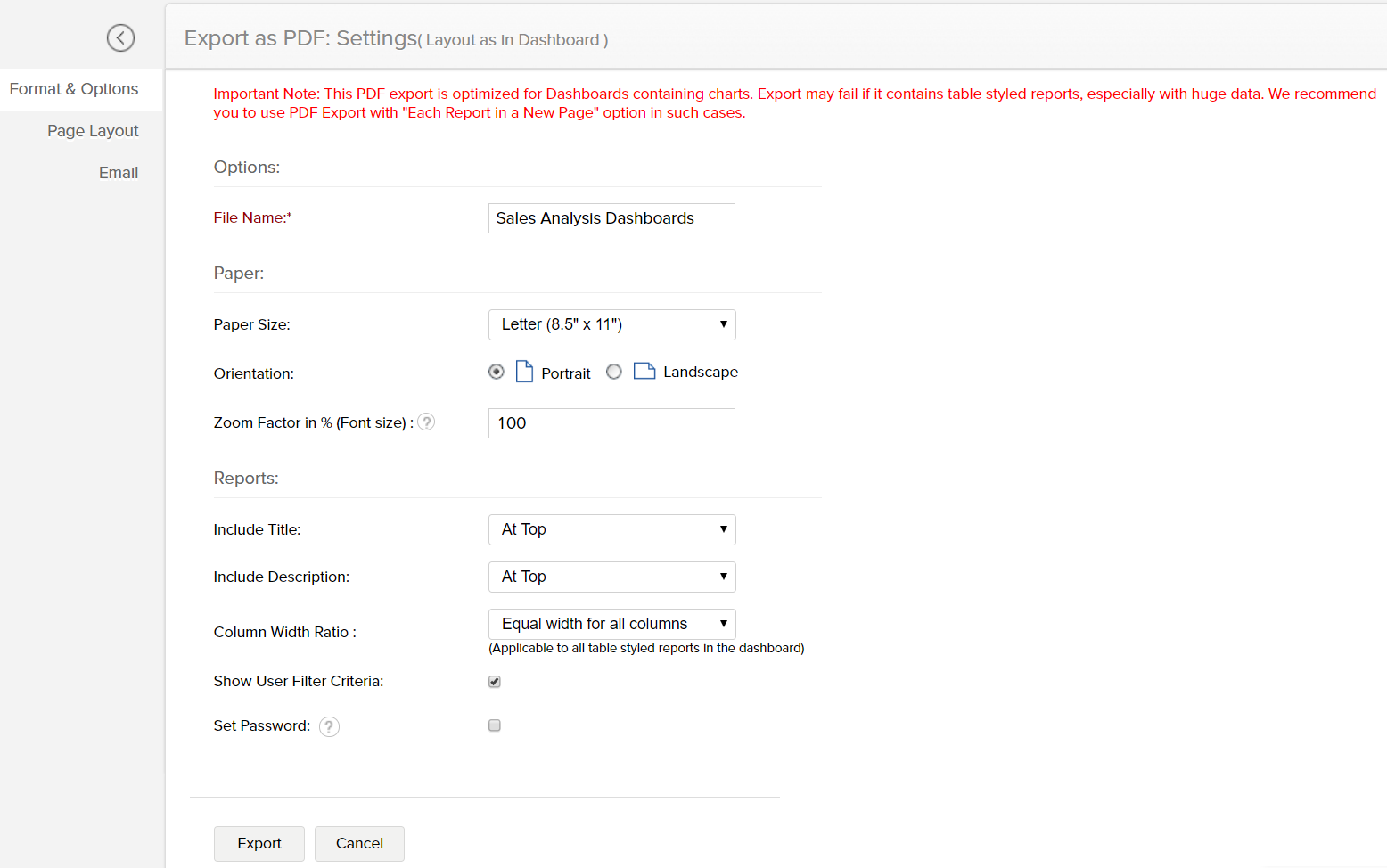Click the red Important Note text
Viewport: 1387px width, 868px height.
[794, 103]
